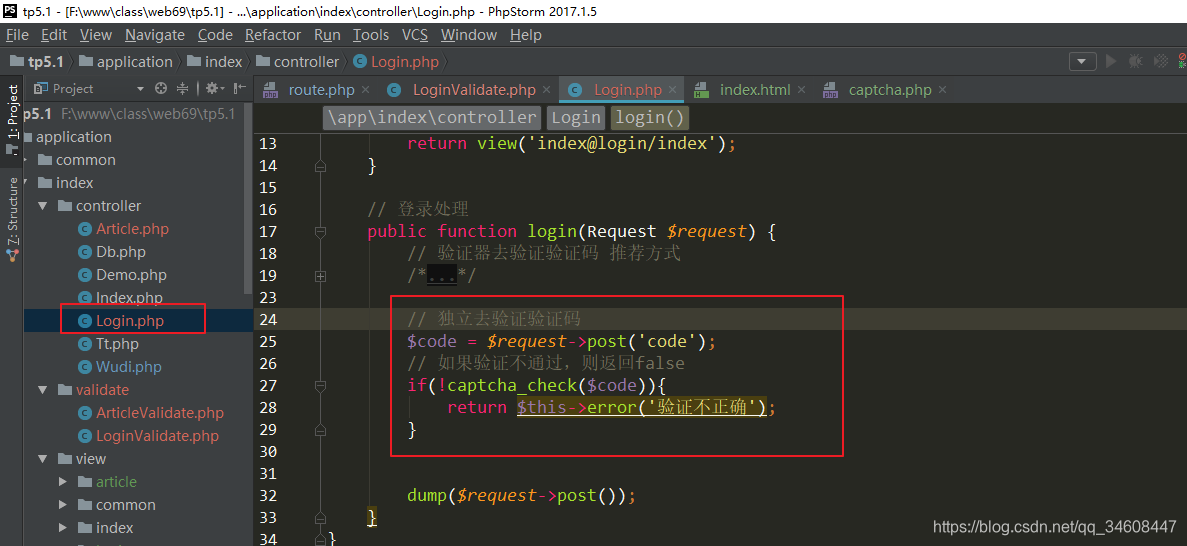Screen dimensions: 1187x546
Task: Open the Tools menu
Action: pos(371,35)
